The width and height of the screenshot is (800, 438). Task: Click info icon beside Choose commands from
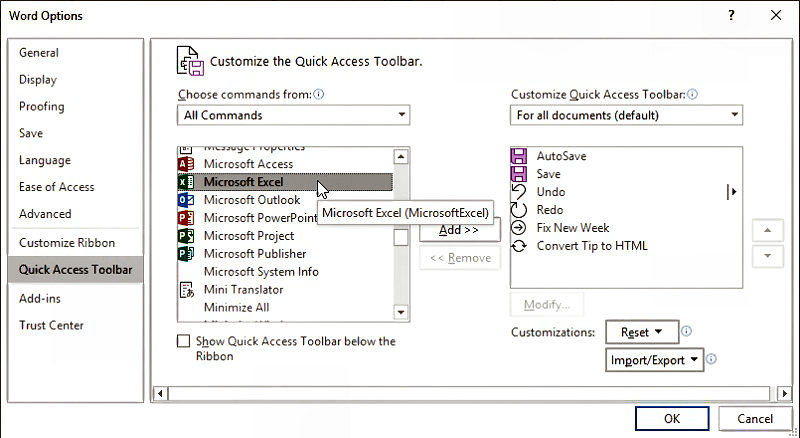tap(319, 94)
